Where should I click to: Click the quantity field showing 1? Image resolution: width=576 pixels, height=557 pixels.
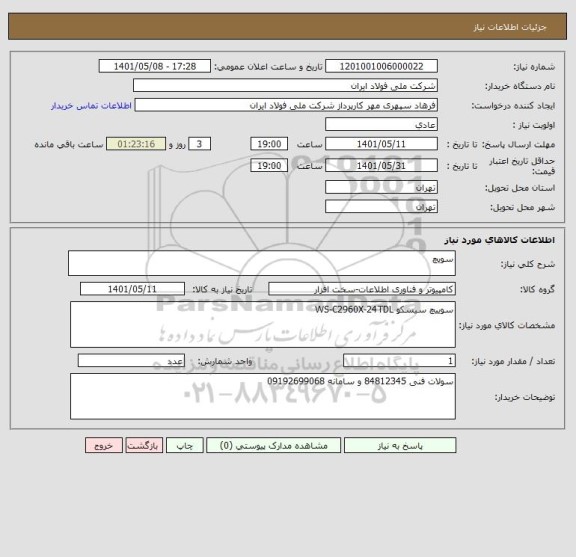point(399,360)
